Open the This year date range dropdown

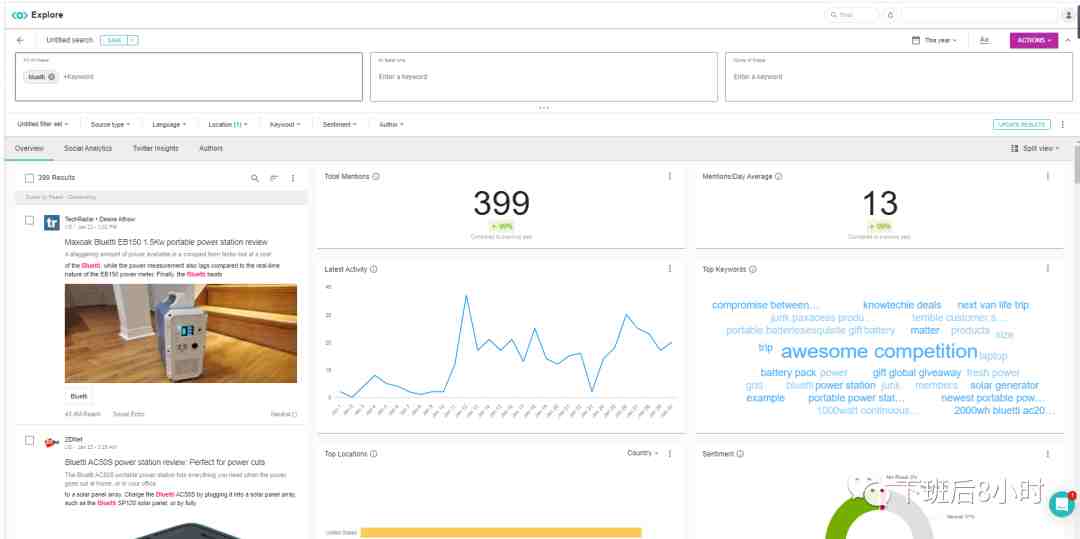point(935,41)
